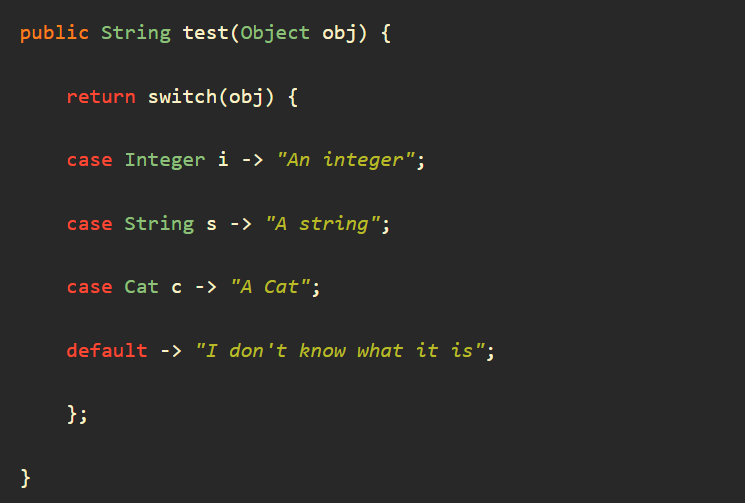The width and height of the screenshot is (745, 503).
Task: Click the closing brace with semicolon of the switch
Action: (x=77, y=414)
